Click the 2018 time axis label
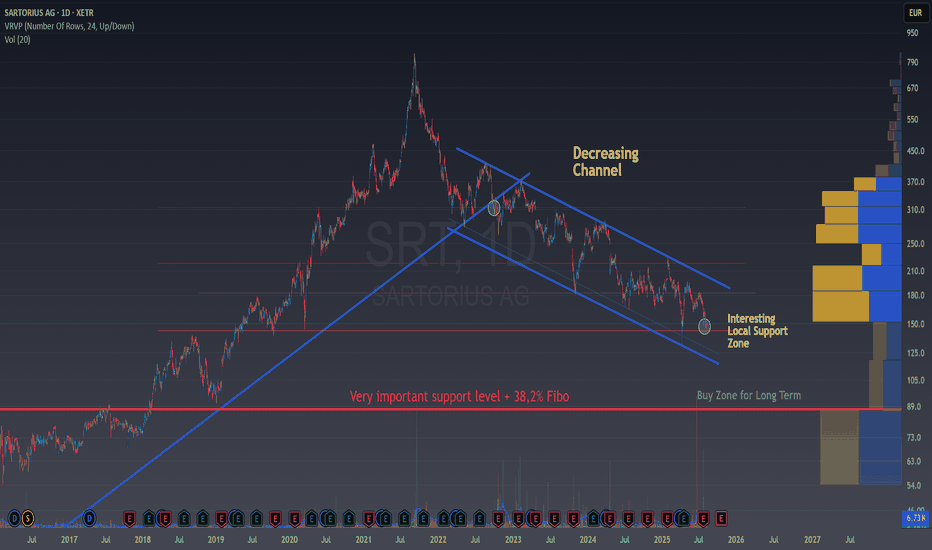Viewport: 932px width, 550px height. (142, 540)
